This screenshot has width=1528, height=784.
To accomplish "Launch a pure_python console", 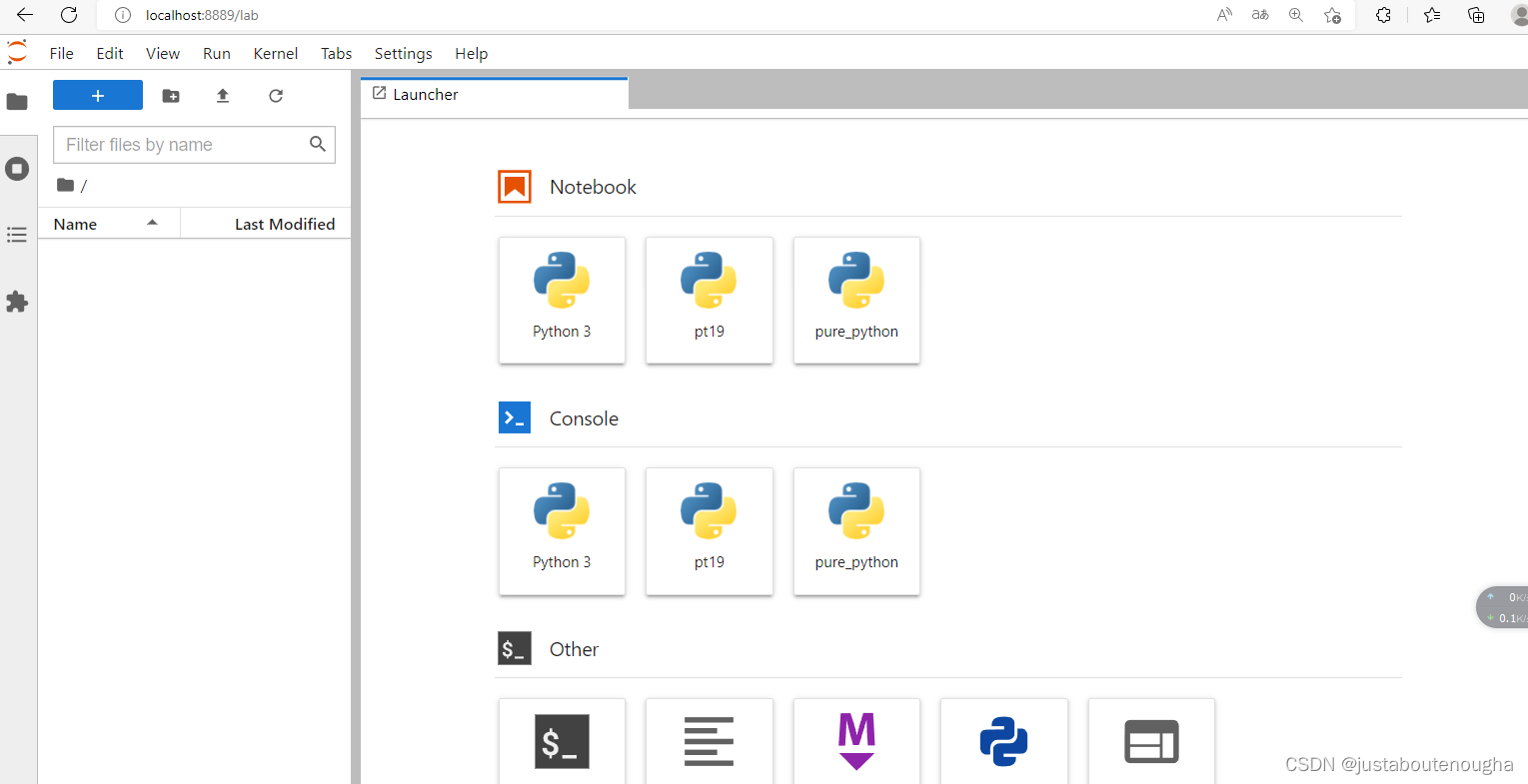I will [x=856, y=531].
